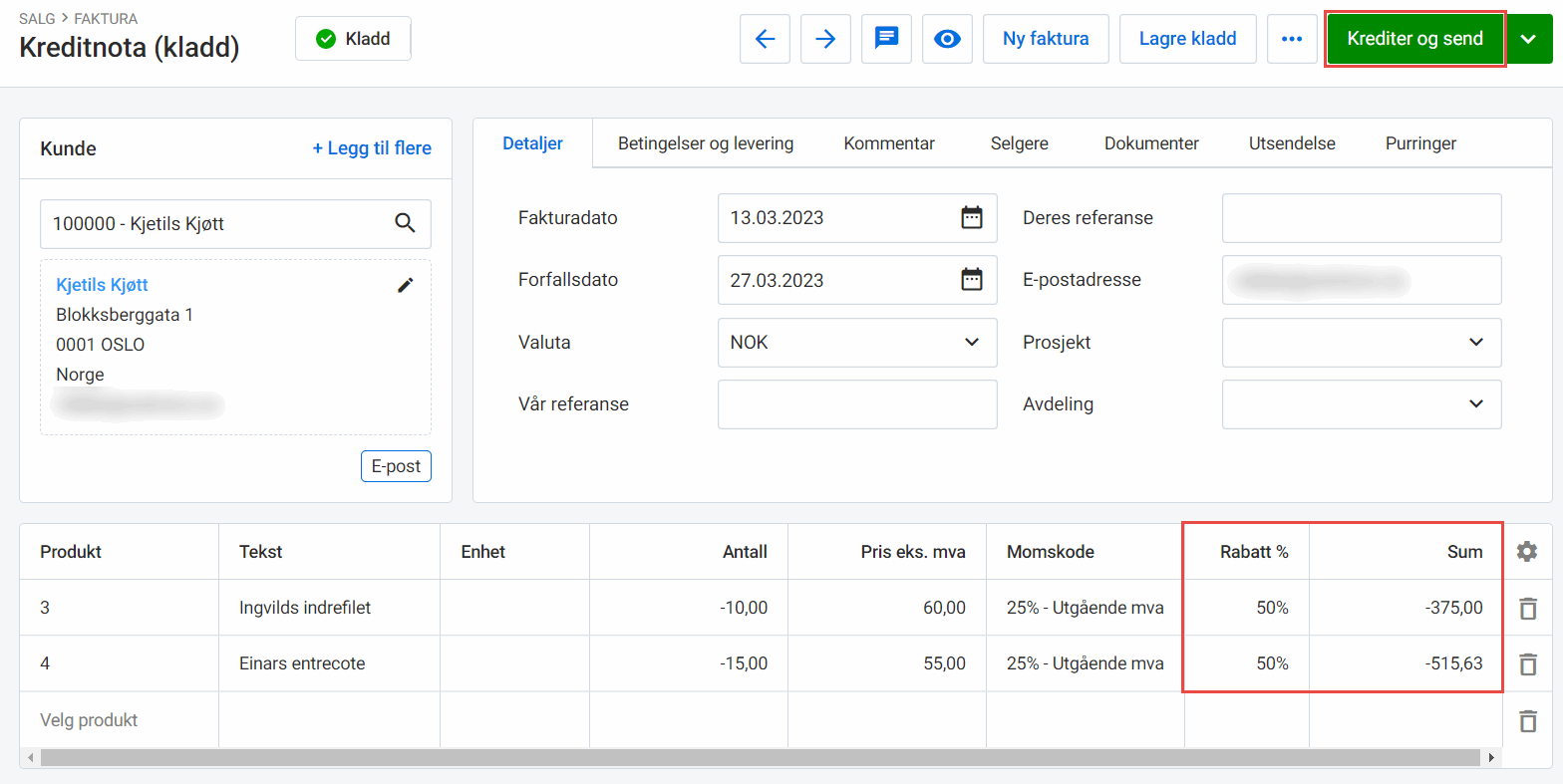Open the Purringer tab

pyautogui.click(x=1420, y=143)
